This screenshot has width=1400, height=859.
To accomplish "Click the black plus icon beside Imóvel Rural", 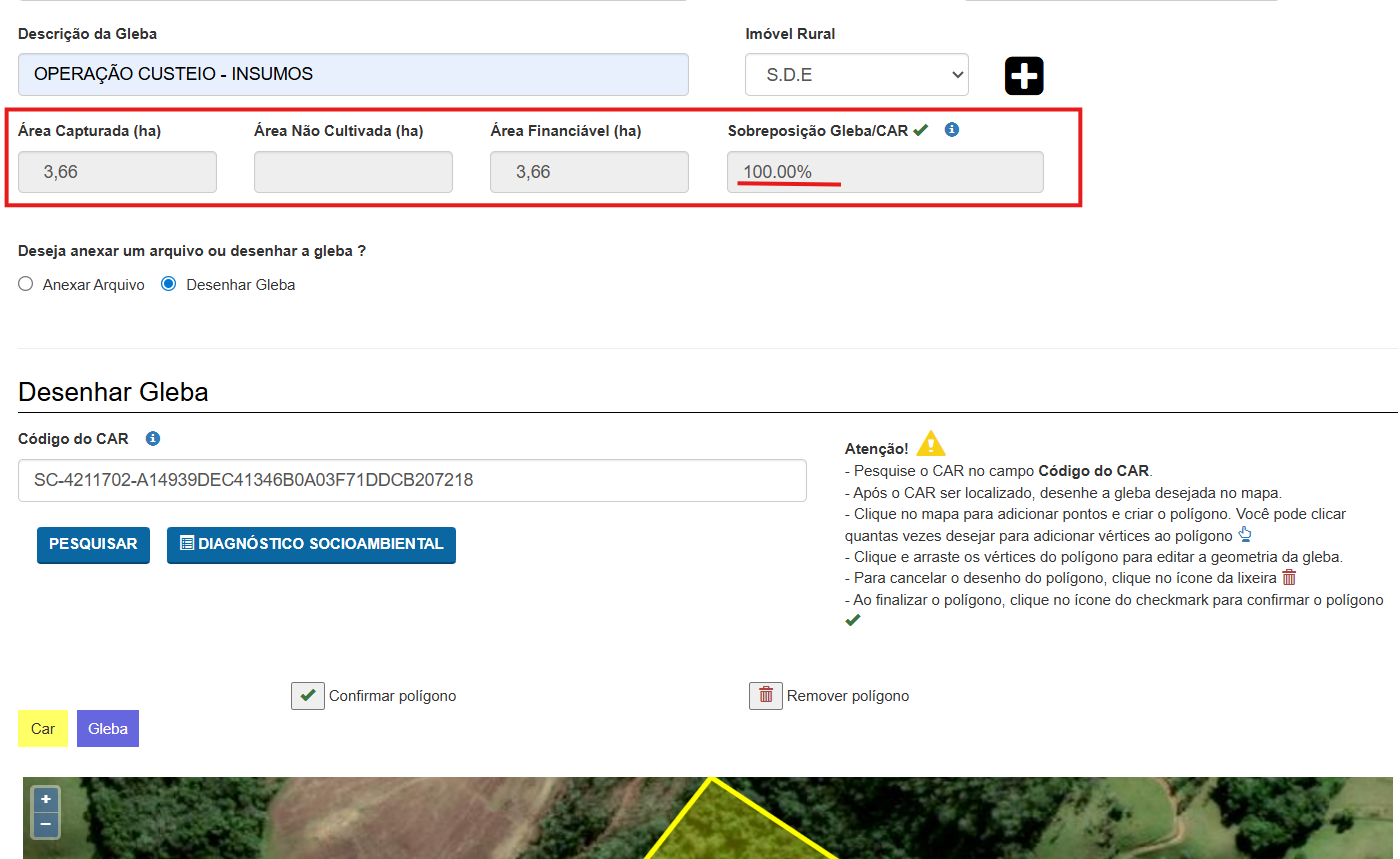I will click(x=1024, y=76).
